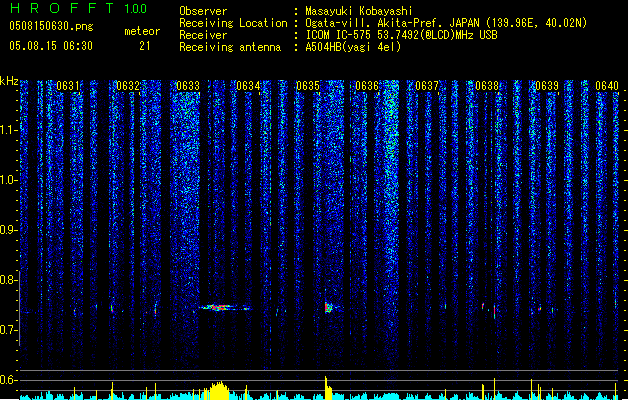
Task: Click the HROFFT 1.0.0 title text
Action: tap(78, 8)
